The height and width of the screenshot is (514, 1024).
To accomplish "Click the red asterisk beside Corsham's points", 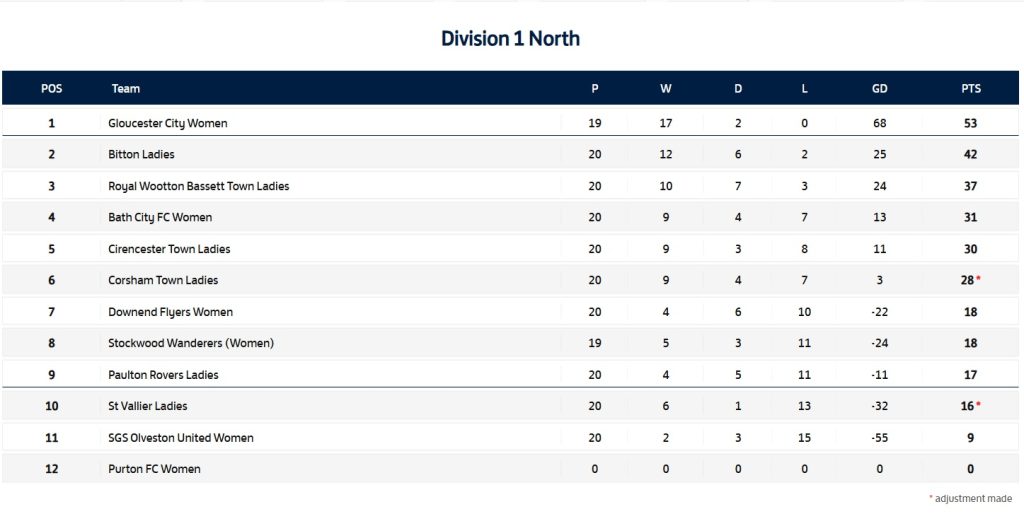I will coord(978,279).
